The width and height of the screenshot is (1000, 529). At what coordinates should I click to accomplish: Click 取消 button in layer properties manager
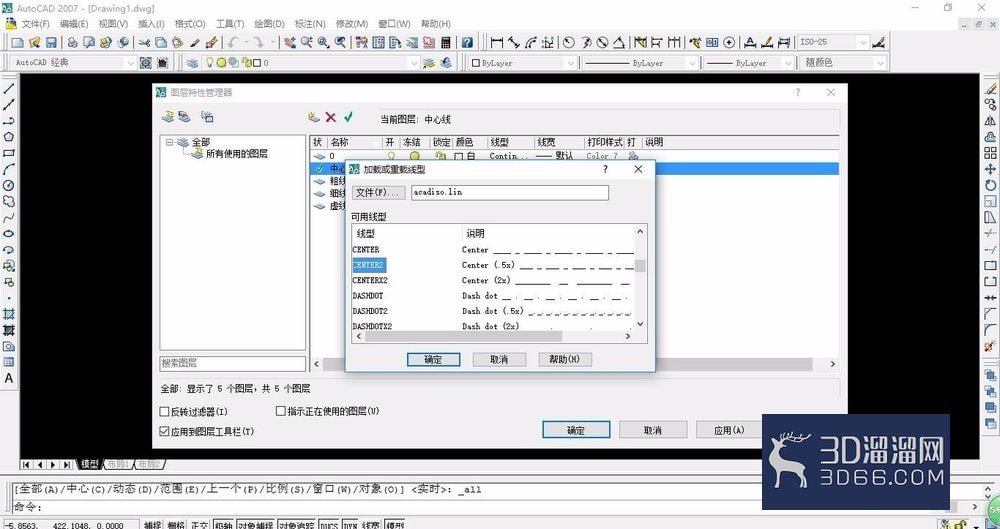[x=653, y=429]
